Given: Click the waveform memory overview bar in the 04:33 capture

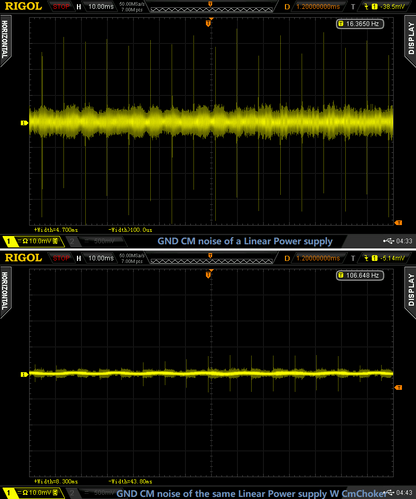Looking at the screenshot, I should click(211, 9).
